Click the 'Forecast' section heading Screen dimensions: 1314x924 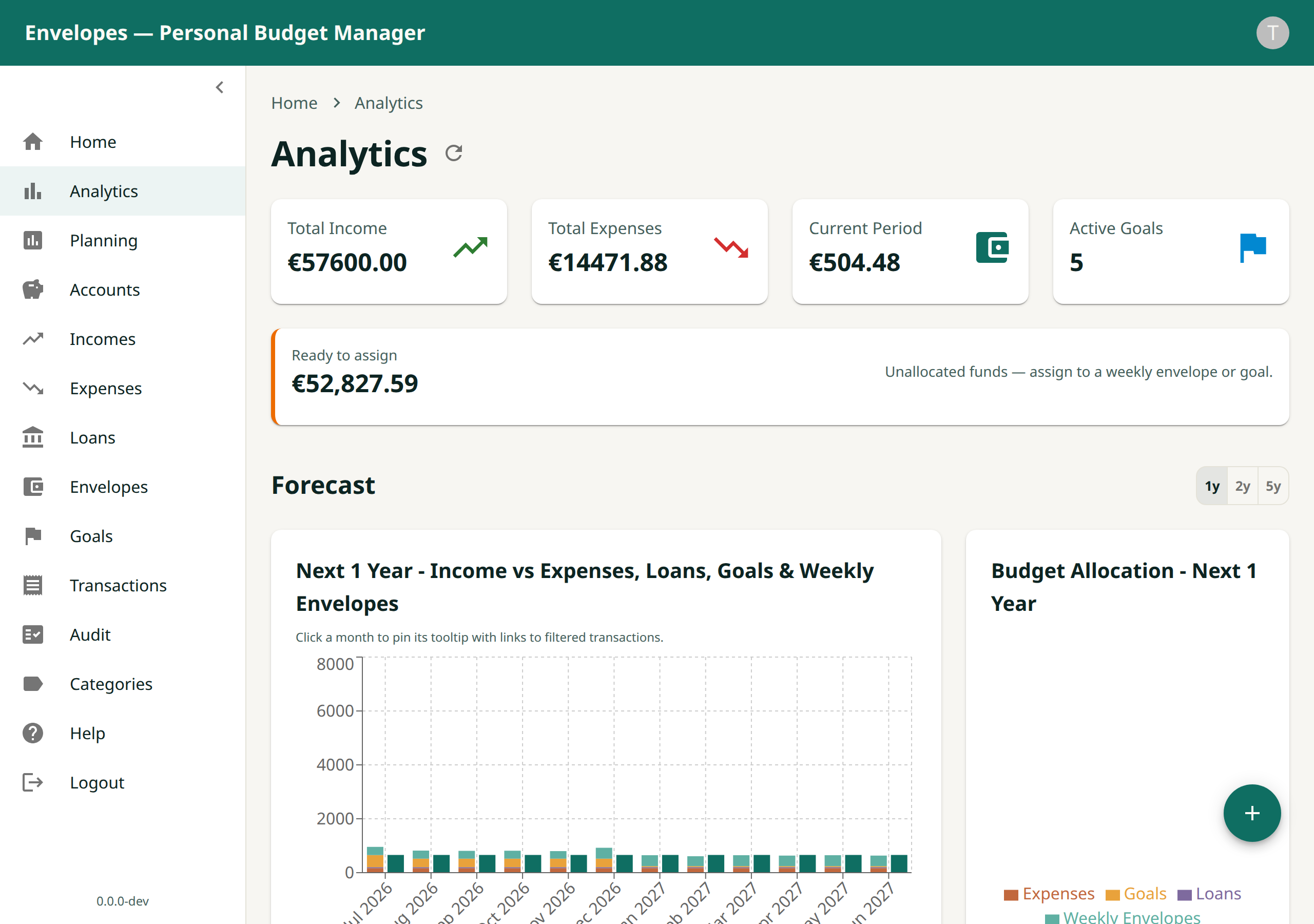[x=323, y=486]
